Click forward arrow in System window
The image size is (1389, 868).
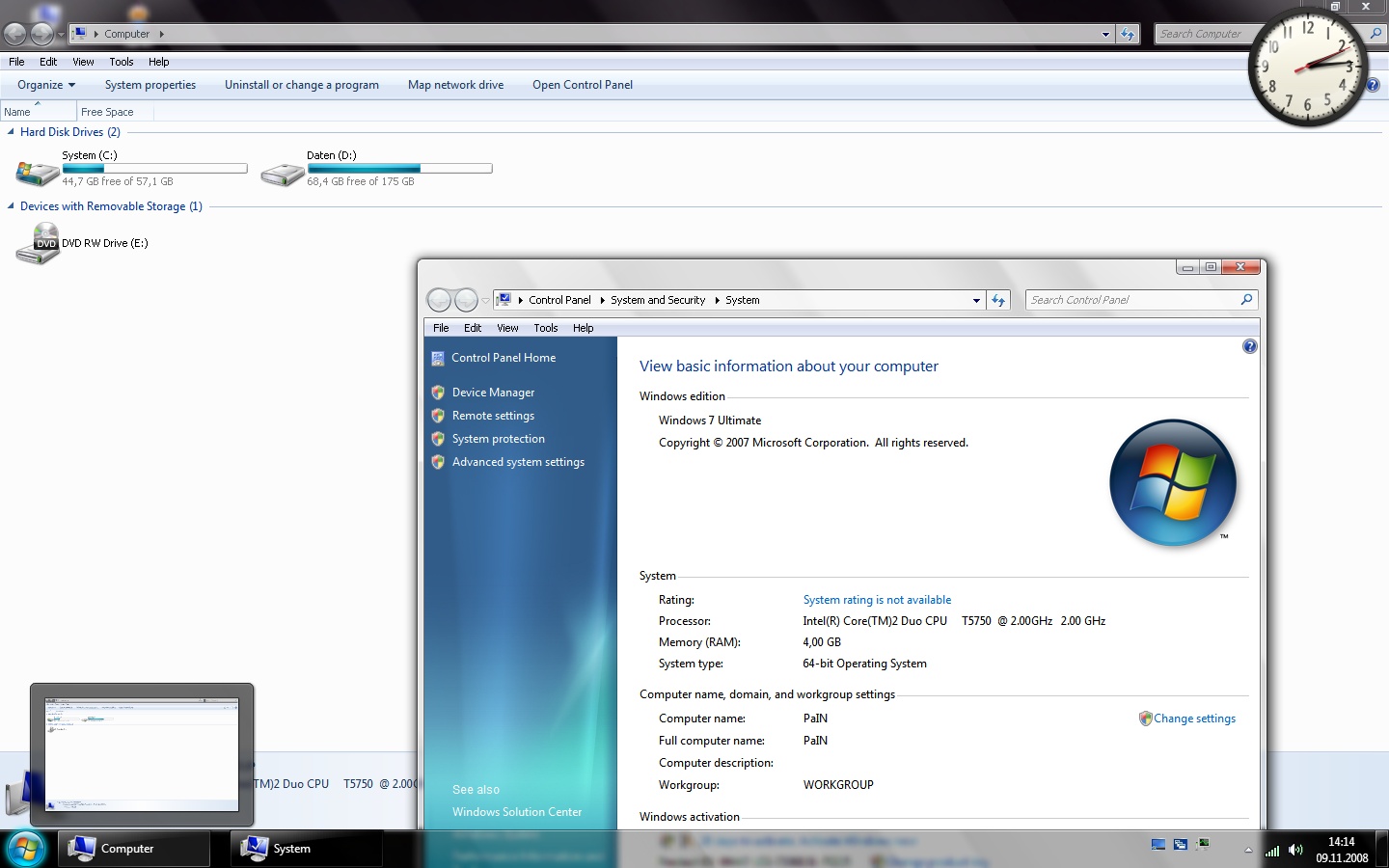coord(466,300)
